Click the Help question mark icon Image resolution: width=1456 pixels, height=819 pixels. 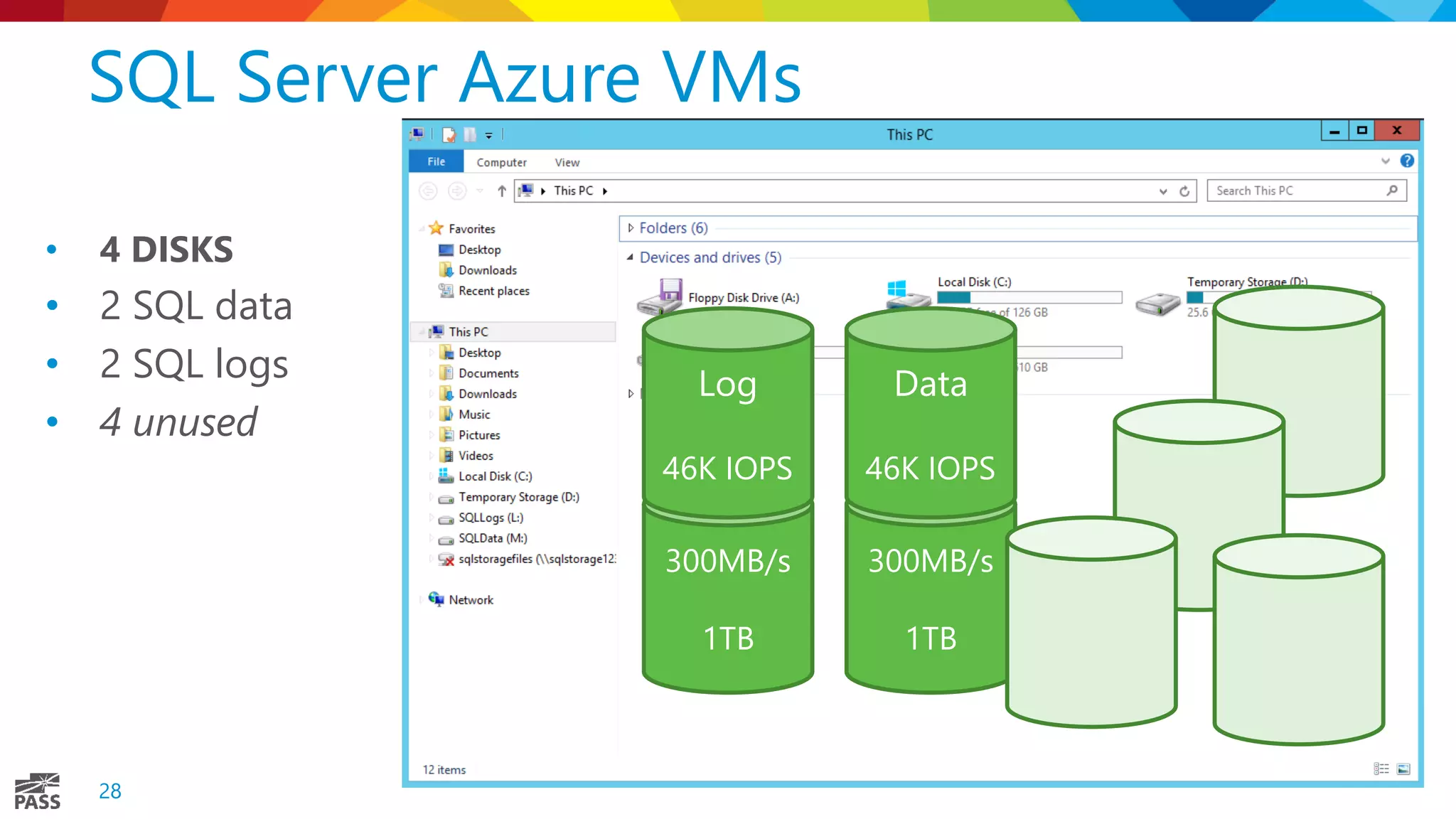click(1406, 161)
